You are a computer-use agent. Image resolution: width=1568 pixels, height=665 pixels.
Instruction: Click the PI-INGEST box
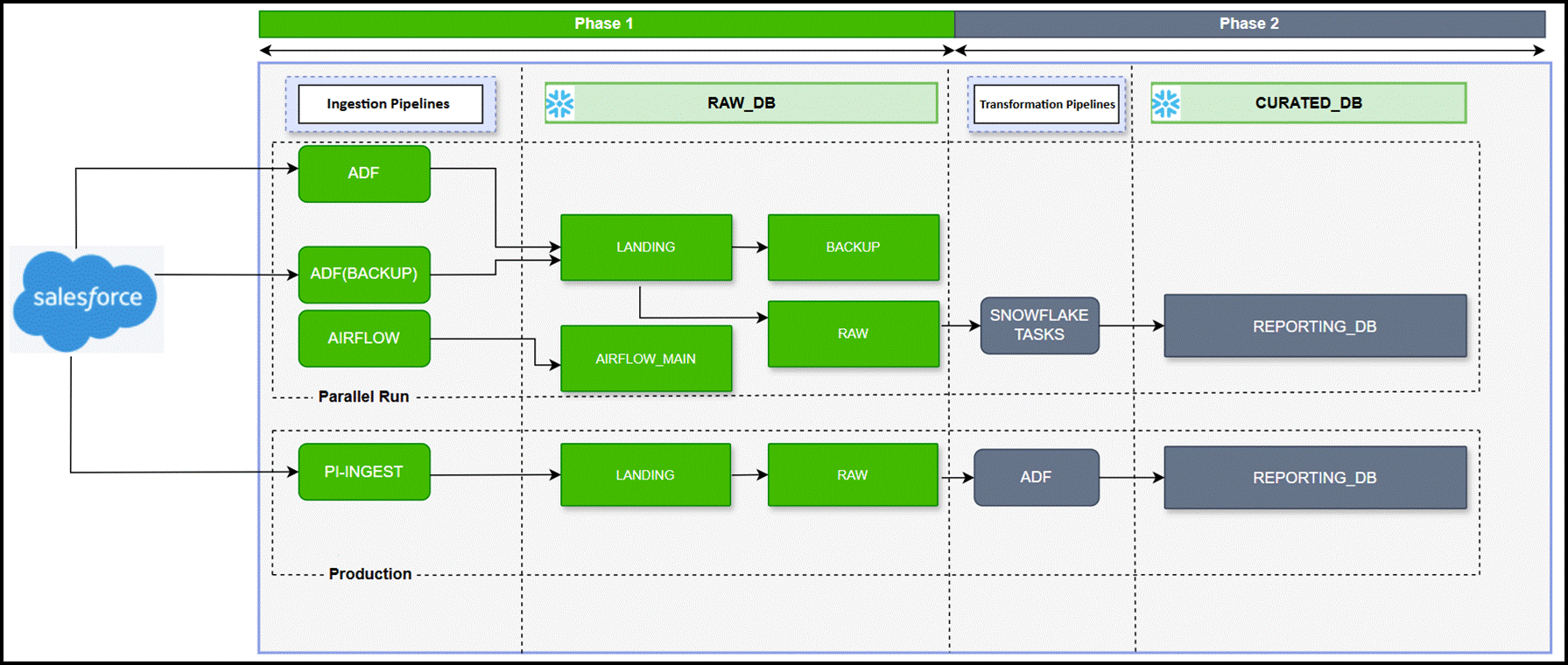364,472
